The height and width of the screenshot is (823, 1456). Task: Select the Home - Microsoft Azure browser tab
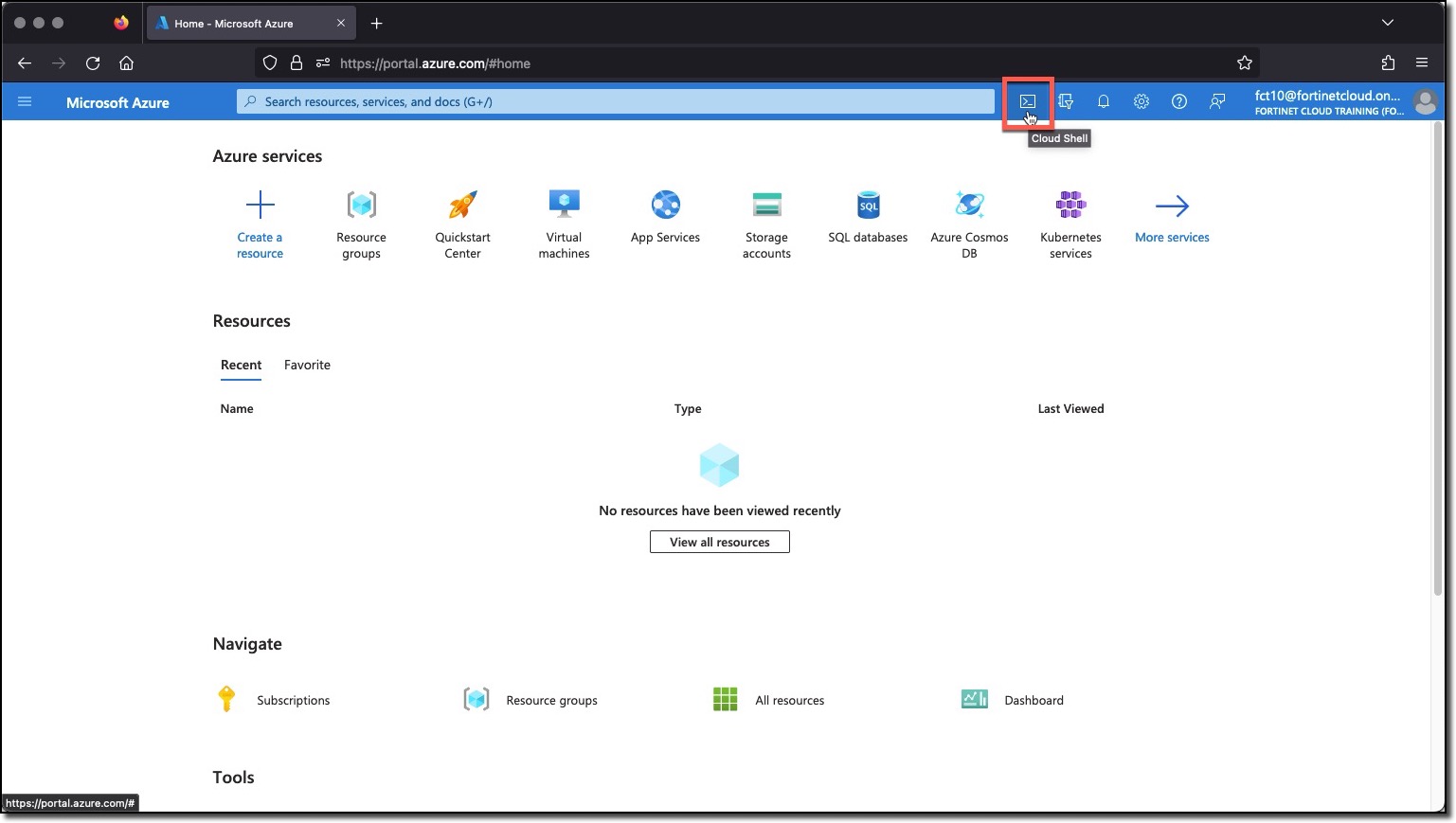[251, 23]
